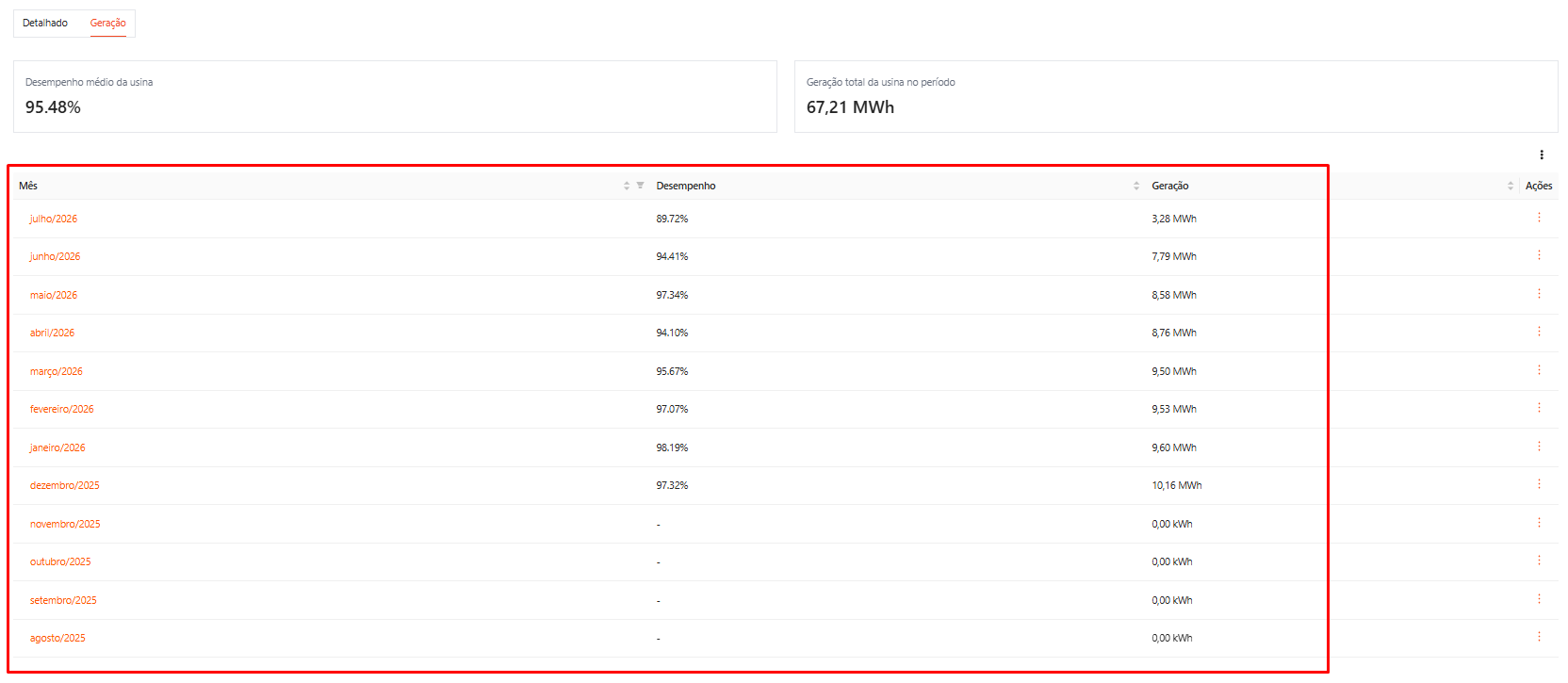The width and height of the screenshot is (1568, 683).
Task: Select the Geração tab
Action: [x=108, y=23]
